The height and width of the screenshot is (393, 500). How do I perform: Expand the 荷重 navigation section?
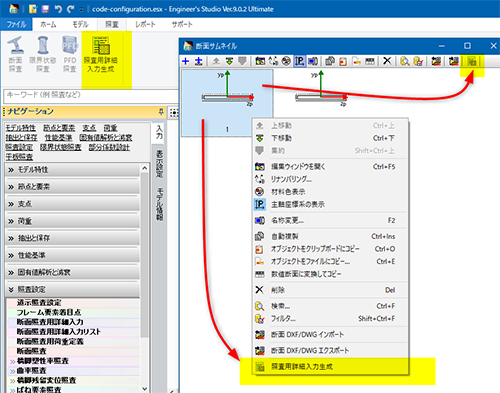(x=73, y=221)
